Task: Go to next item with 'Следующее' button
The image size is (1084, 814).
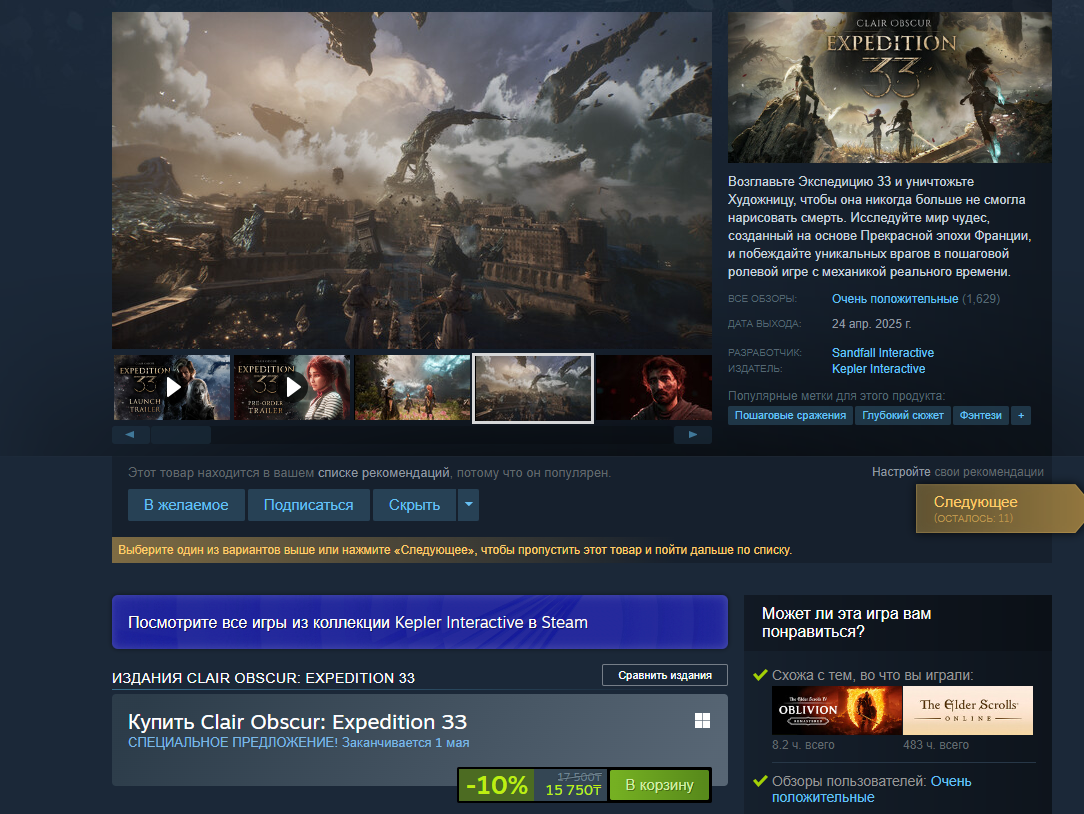Action: tap(998, 508)
